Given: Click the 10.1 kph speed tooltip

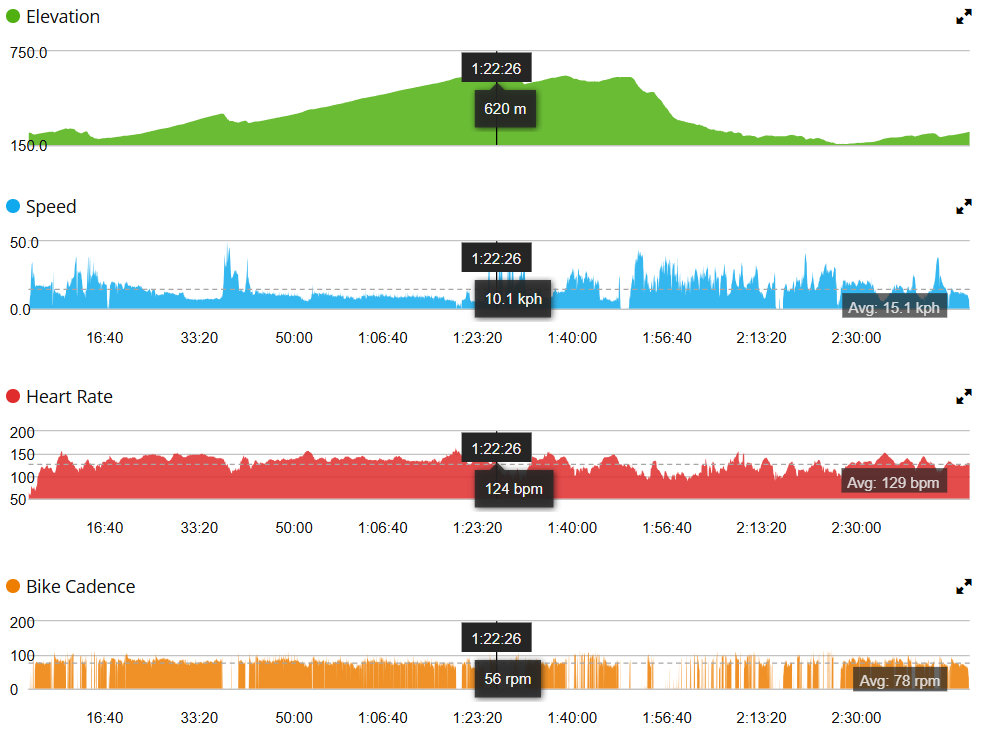Looking at the screenshot, I should click(513, 299).
